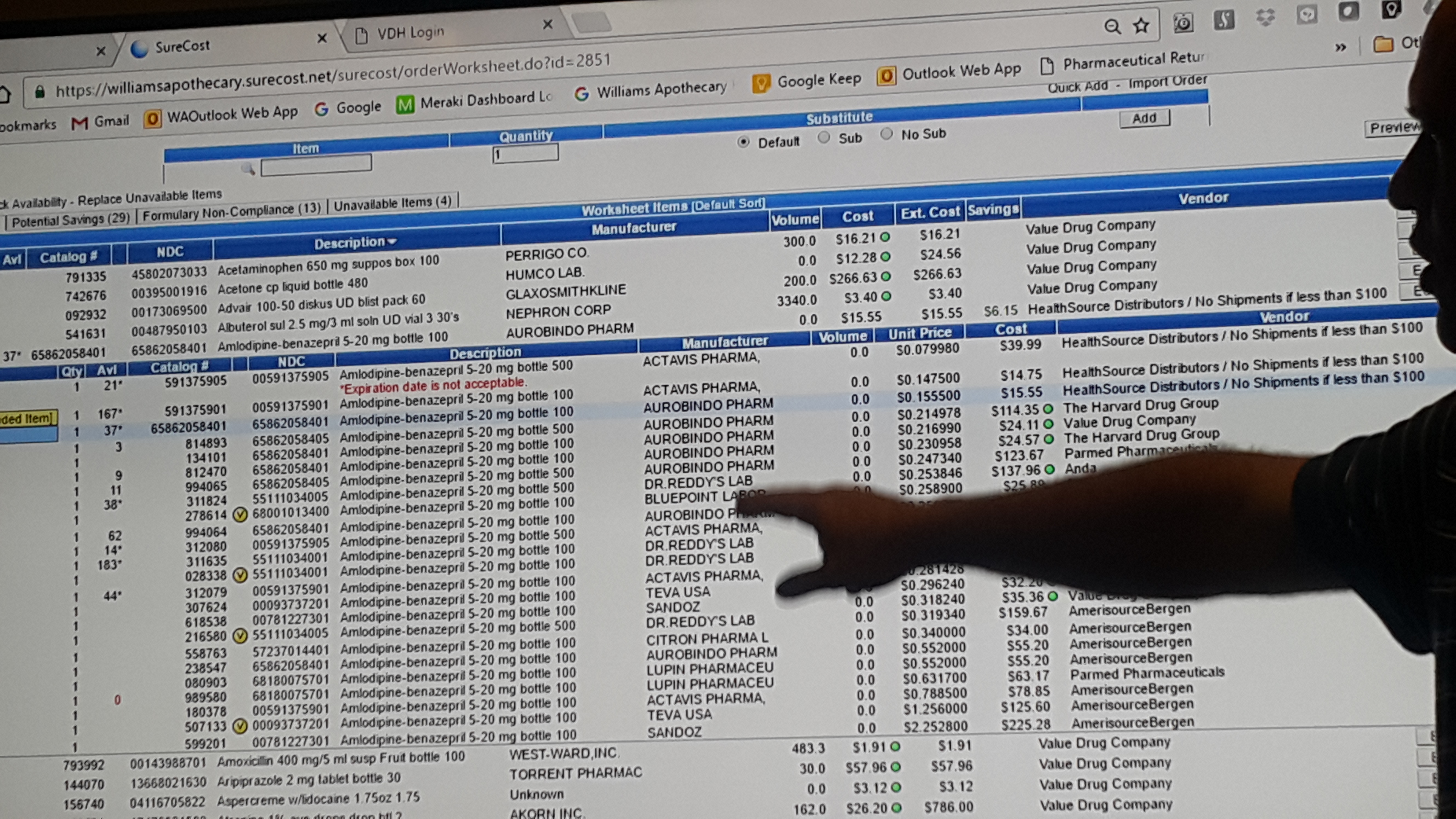
Task: Select the Default substitute radio button
Action: coord(743,142)
